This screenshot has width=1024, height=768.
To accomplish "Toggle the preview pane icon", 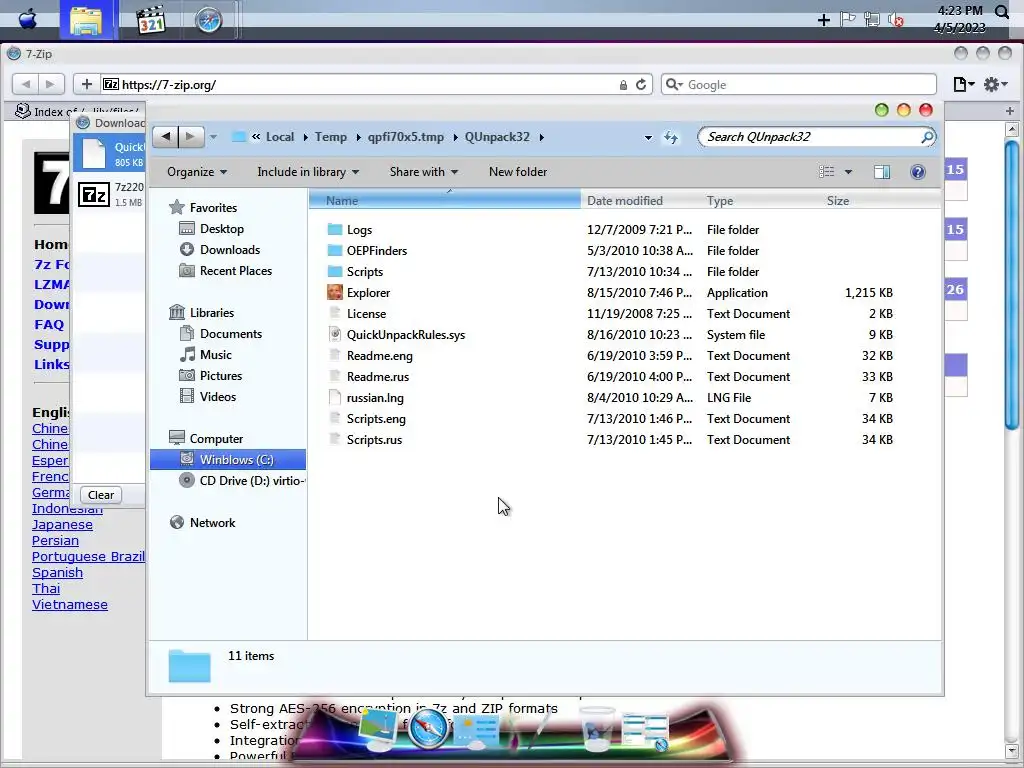I will tap(882, 172).
